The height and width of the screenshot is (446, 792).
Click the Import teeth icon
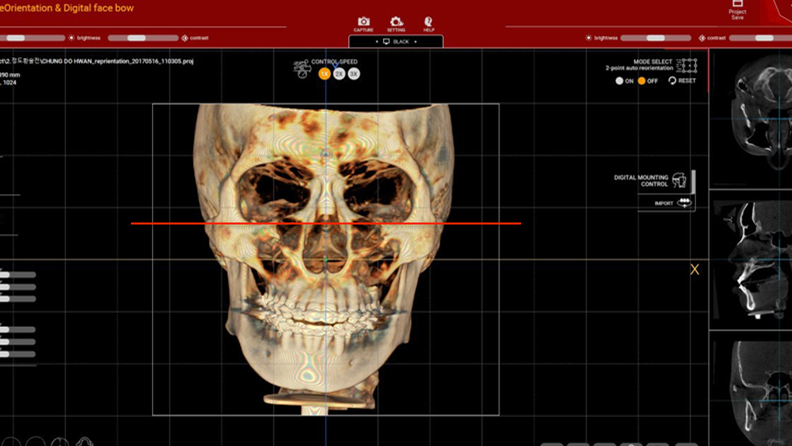(684, 202)
